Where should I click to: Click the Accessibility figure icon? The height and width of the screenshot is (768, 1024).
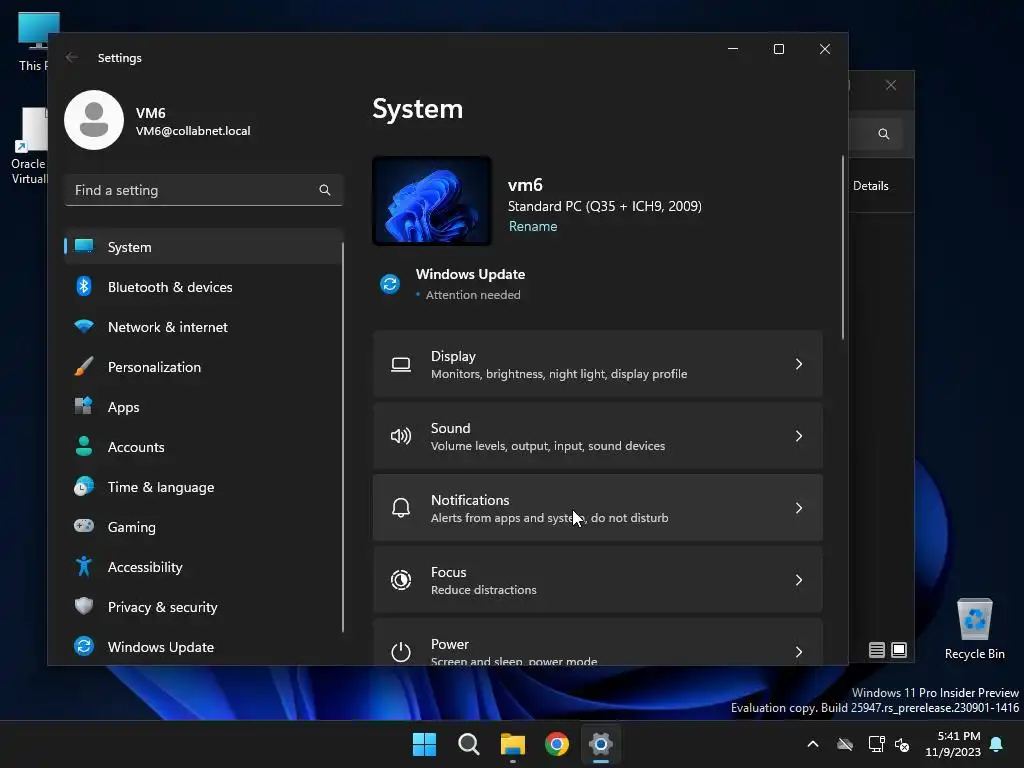[84, 566]
